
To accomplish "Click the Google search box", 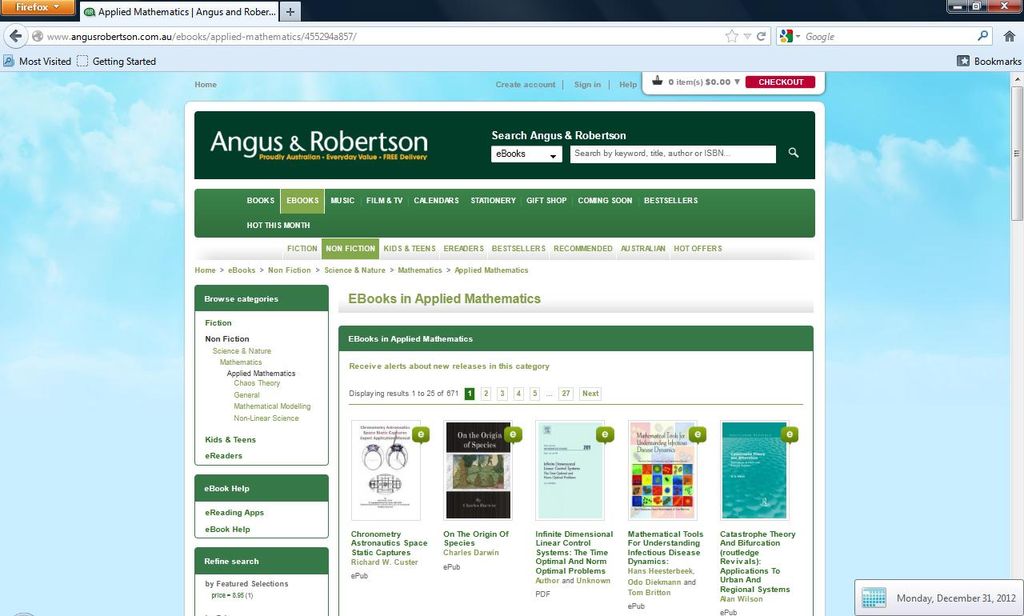I will coord(888,37).
